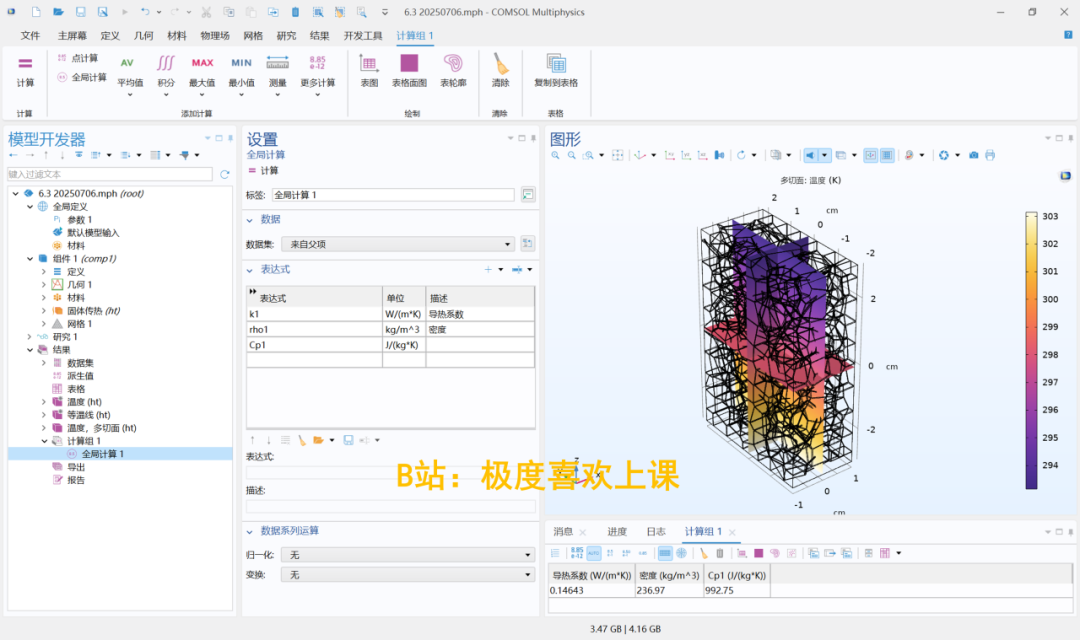1080x640 pixels.
Task: Click the 计算 button under 设置 title
Action: tap(263, 171)
